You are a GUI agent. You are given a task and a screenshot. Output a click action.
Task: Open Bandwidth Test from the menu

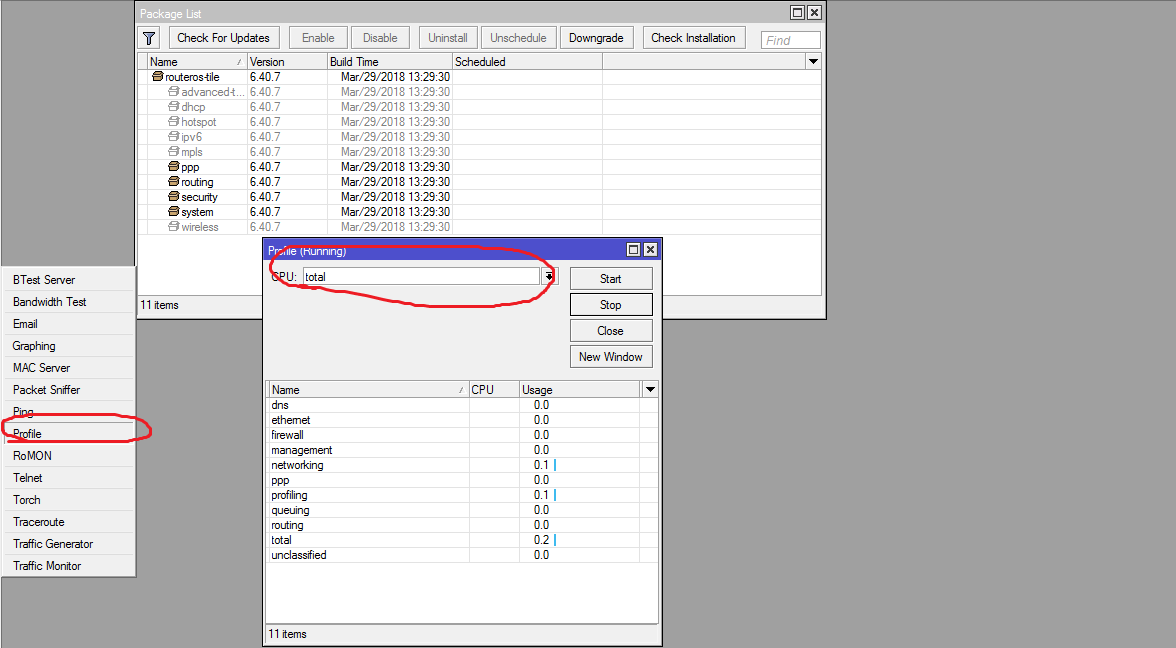pos(69,302)
